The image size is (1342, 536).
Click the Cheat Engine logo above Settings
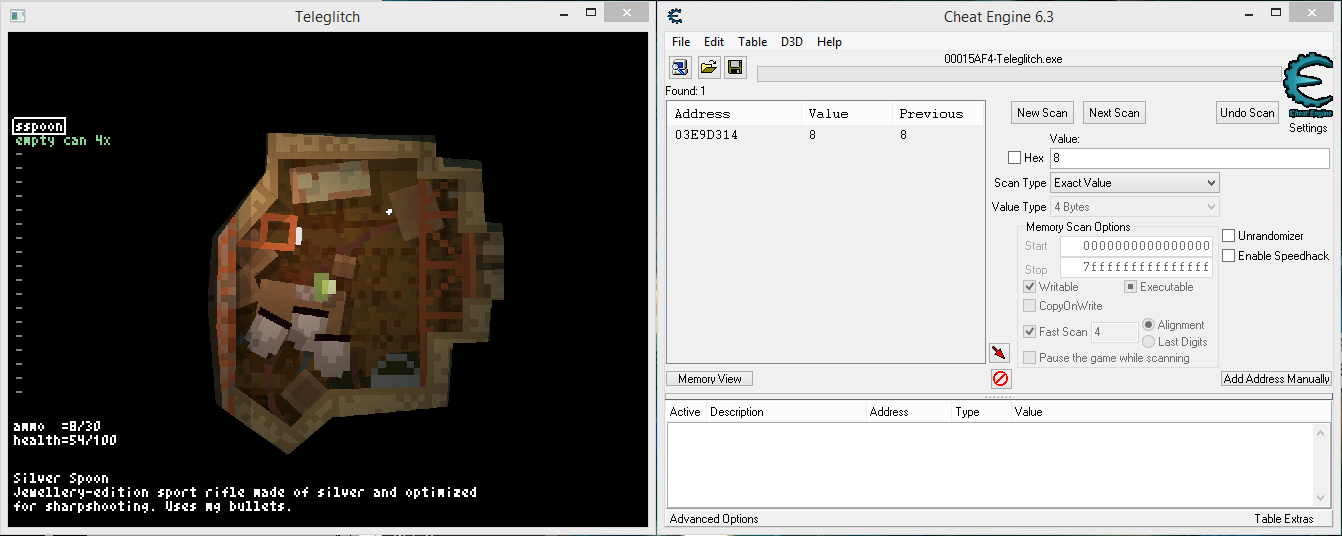(1307, 86)
